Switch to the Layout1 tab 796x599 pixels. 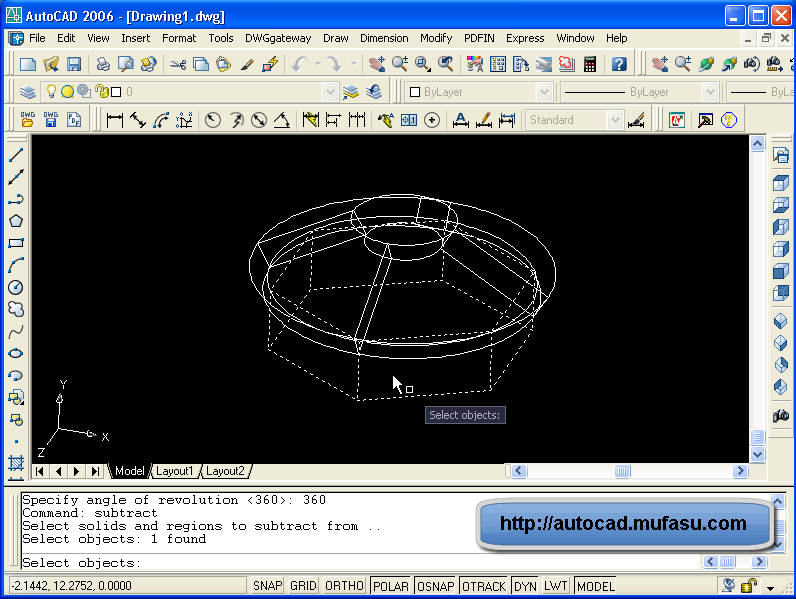174,471
